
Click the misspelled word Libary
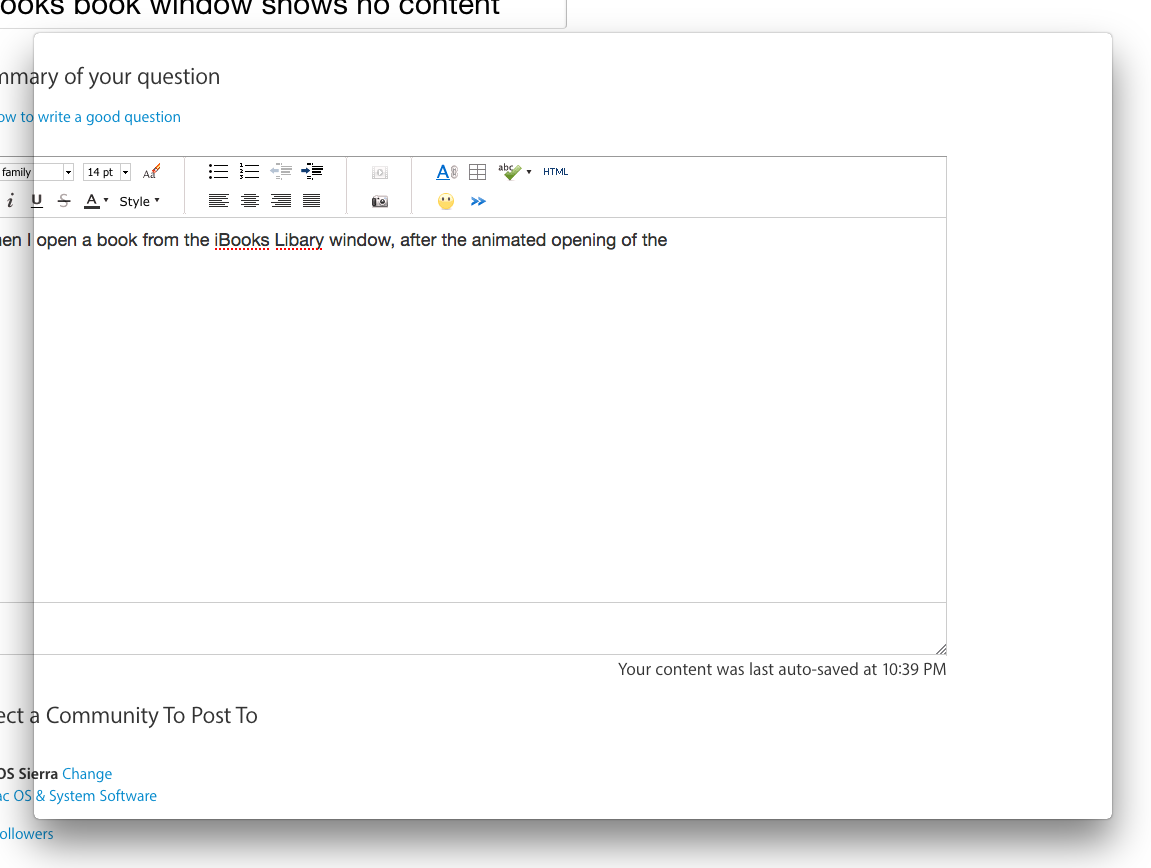(x=299, y=240)
